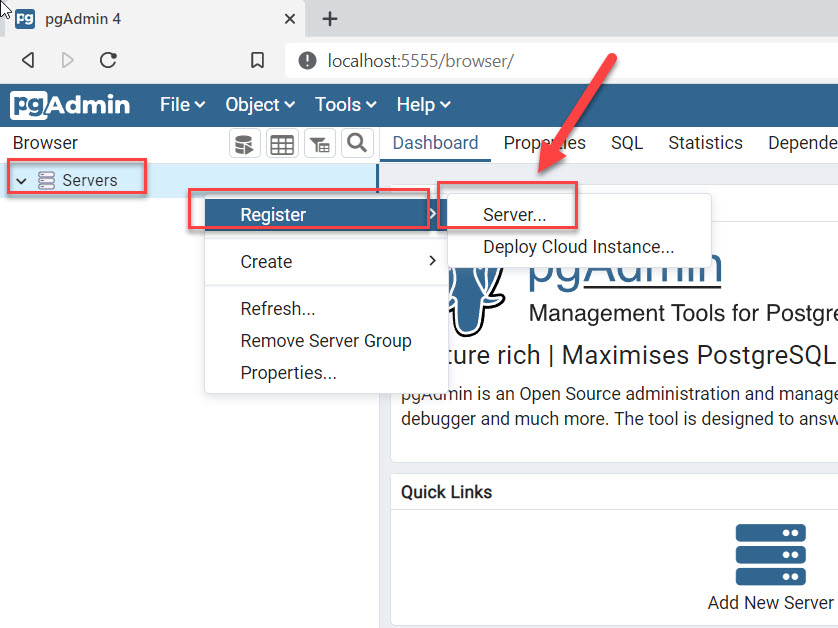The image size is (838, 628).
Task: Switch to the Statistics tab
Action: [705, 143]
